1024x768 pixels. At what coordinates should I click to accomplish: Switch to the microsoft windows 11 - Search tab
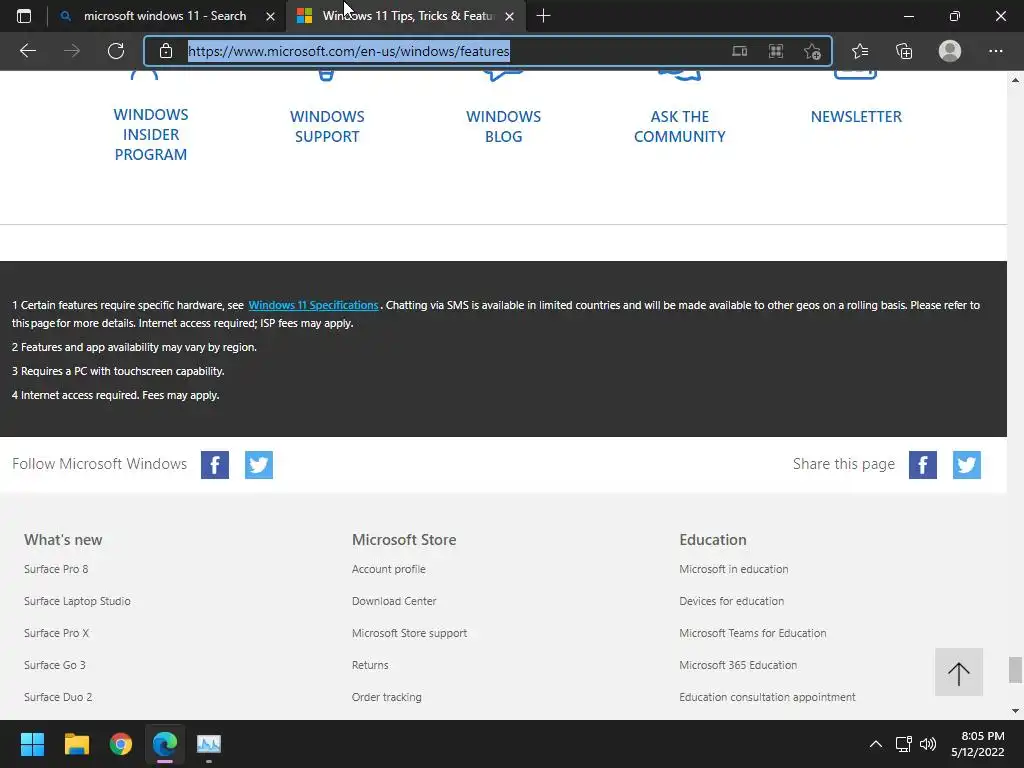167,16
